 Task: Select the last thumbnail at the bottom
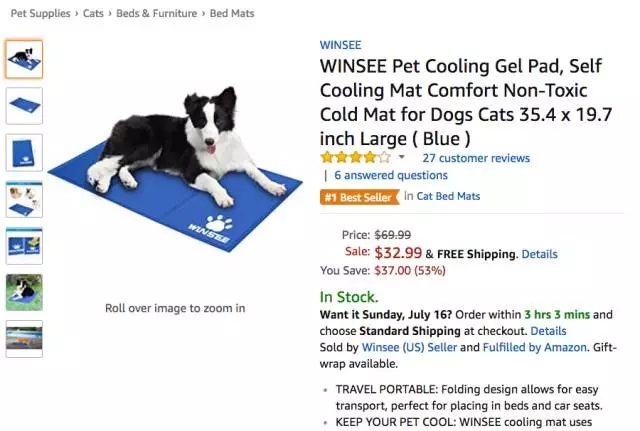(24, 339)
